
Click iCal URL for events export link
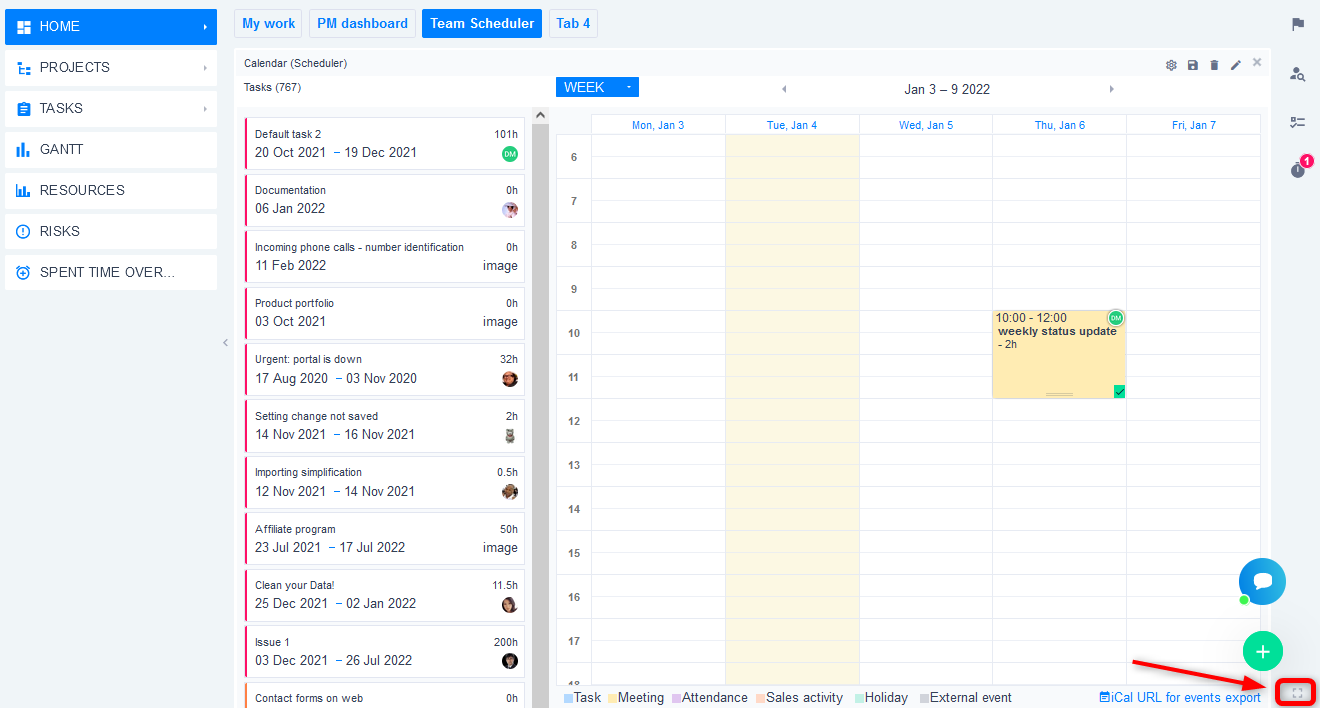[x=1180, y=698]
